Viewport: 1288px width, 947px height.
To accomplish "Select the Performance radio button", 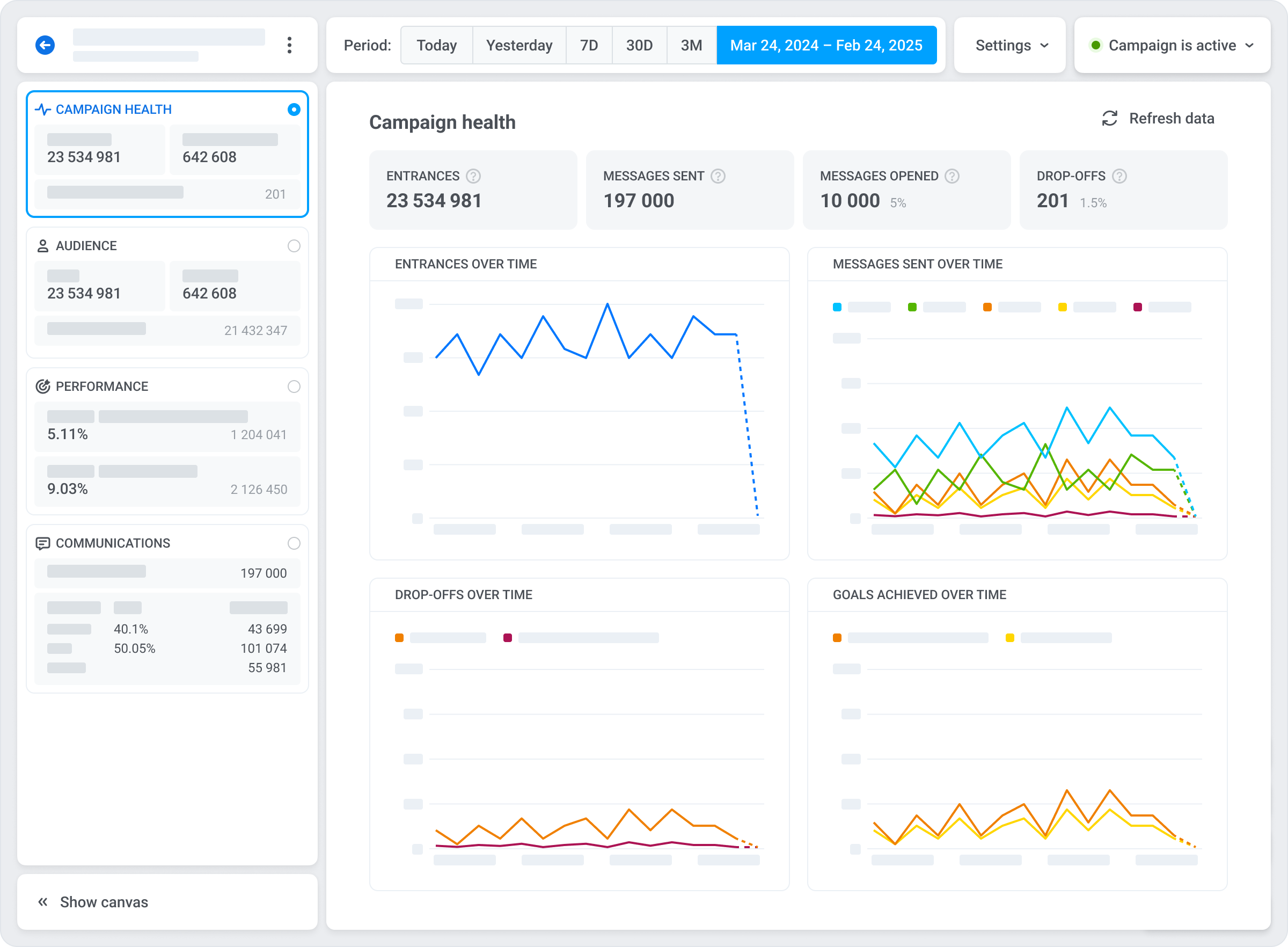I will [294, 387].
